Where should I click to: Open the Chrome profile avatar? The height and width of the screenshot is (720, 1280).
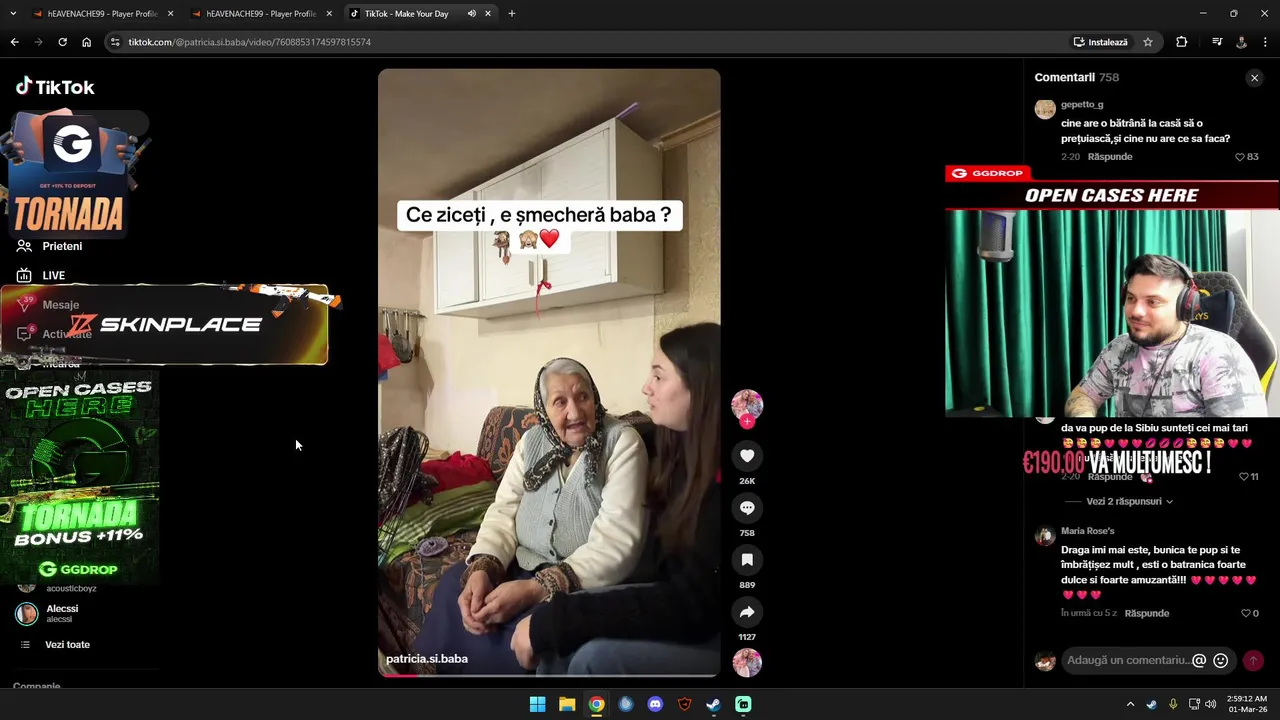tap(1241, 42)
